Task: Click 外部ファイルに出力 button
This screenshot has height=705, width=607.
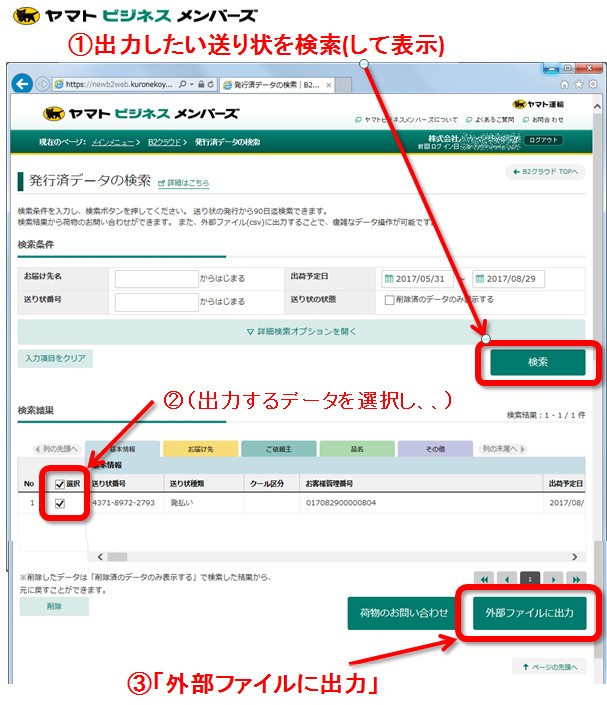Action: click(530, 613)
